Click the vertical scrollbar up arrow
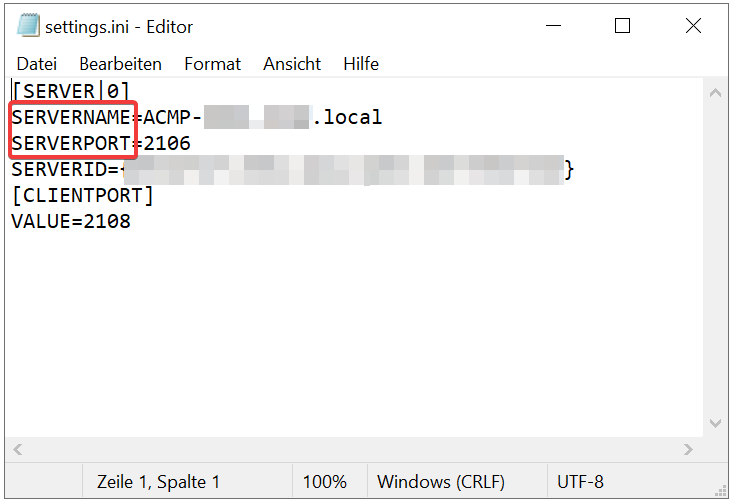This screenshot has height=504, width=734. (715, 92)
